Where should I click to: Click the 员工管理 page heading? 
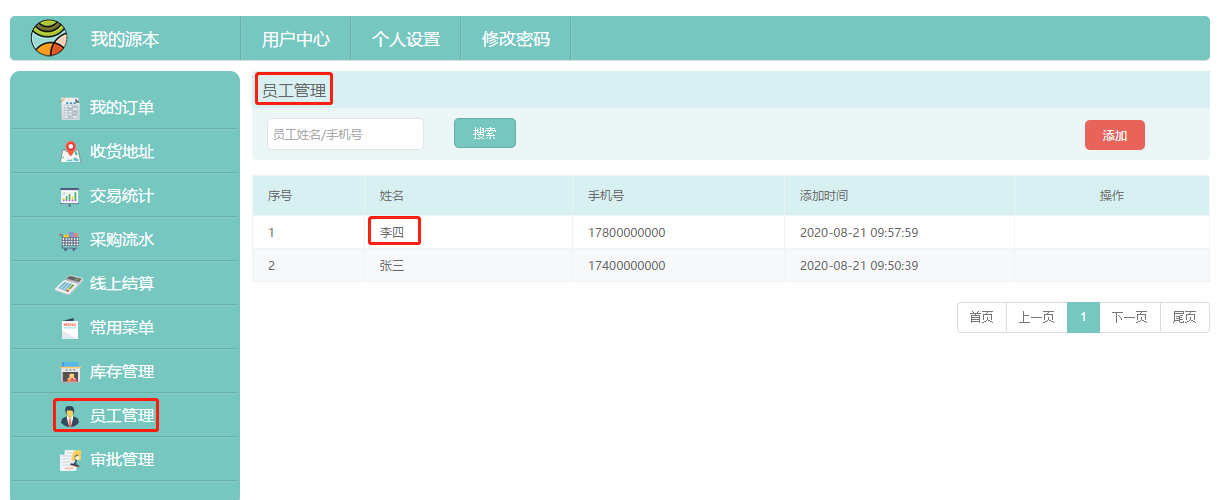(x=294, y=90)
